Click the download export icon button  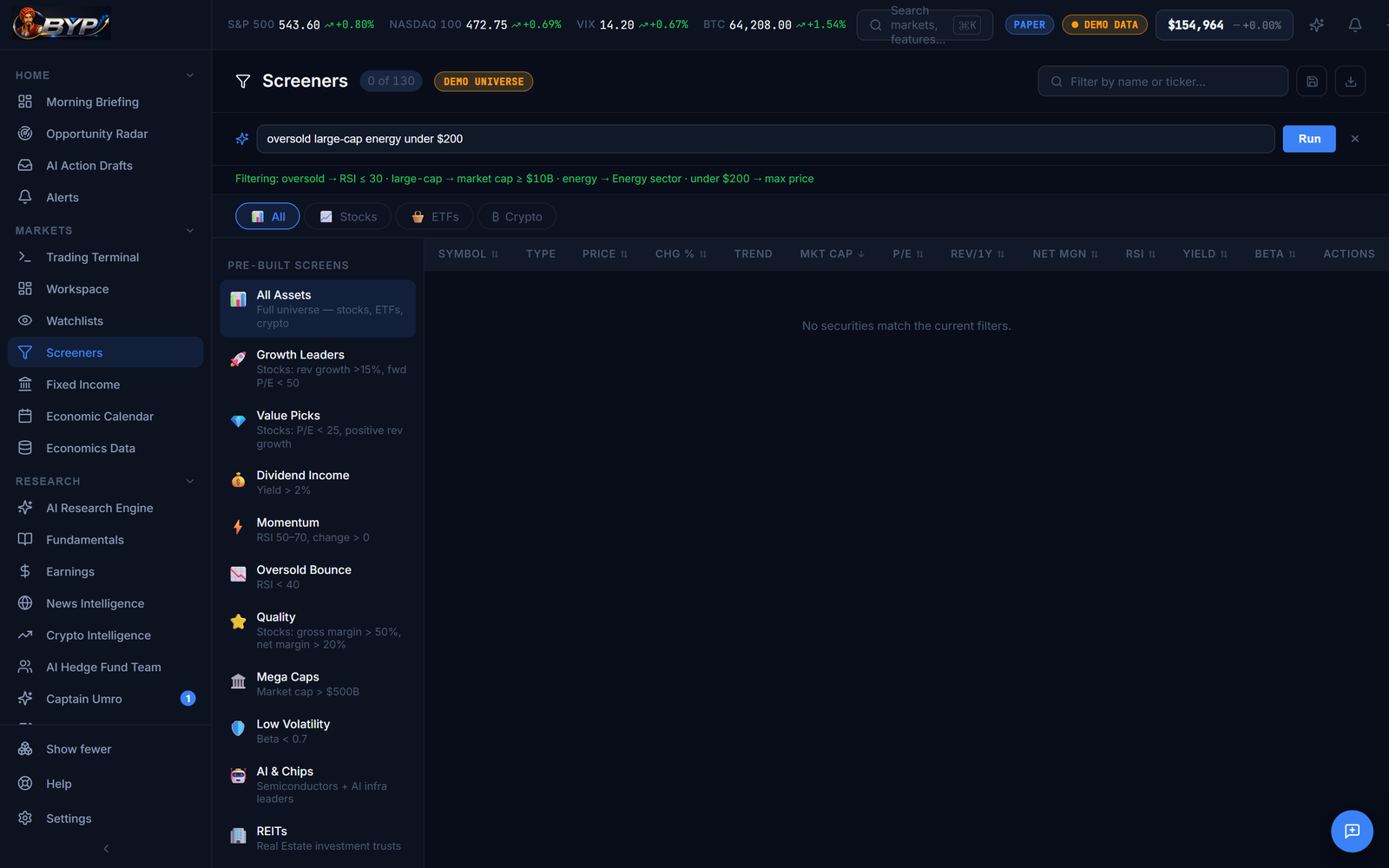pyautogui.click(x=1350, y=82)
